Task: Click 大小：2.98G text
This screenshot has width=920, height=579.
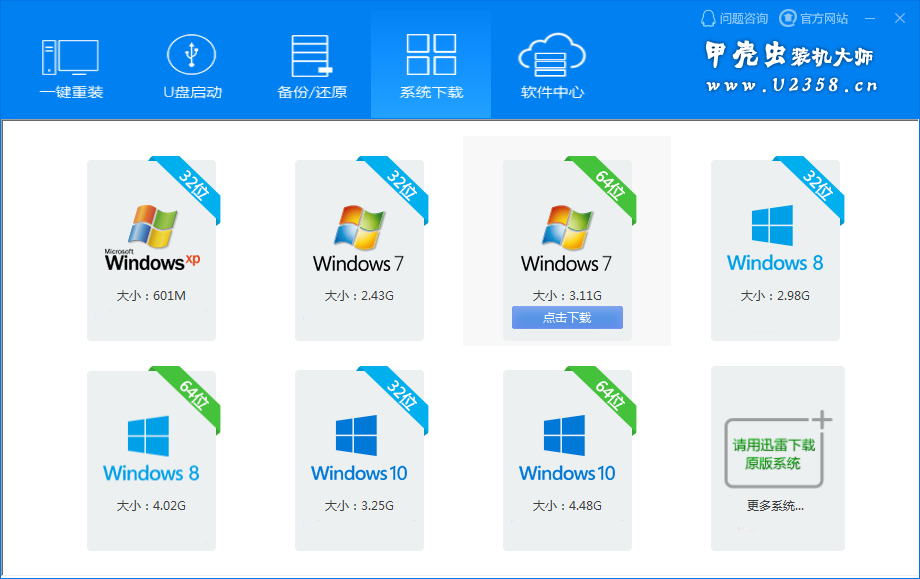Action: [x=775, y=296]
